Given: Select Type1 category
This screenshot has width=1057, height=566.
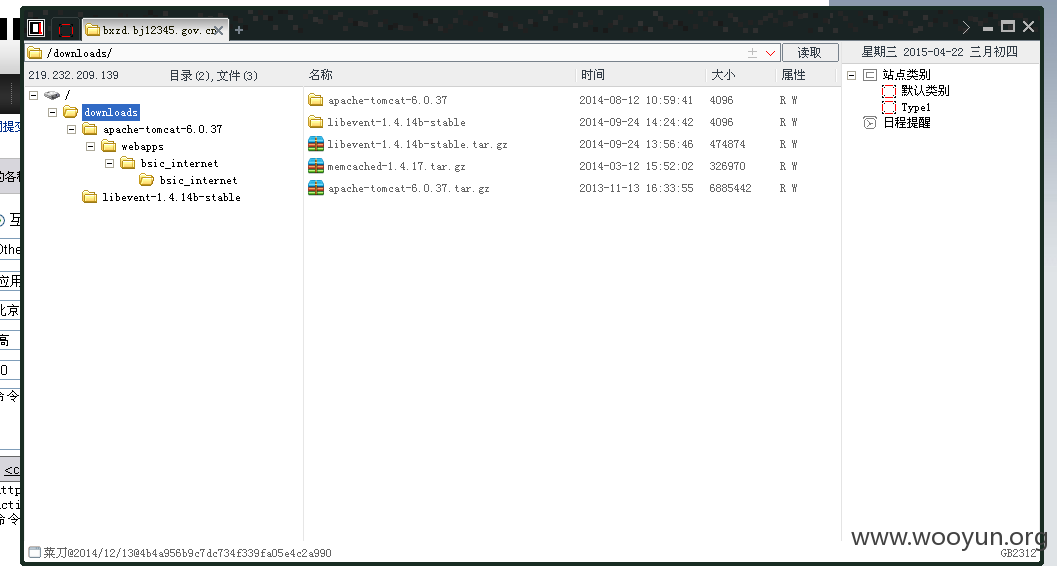Looking at the screenshot, I should pyautogui.click(x=915, y=107).
